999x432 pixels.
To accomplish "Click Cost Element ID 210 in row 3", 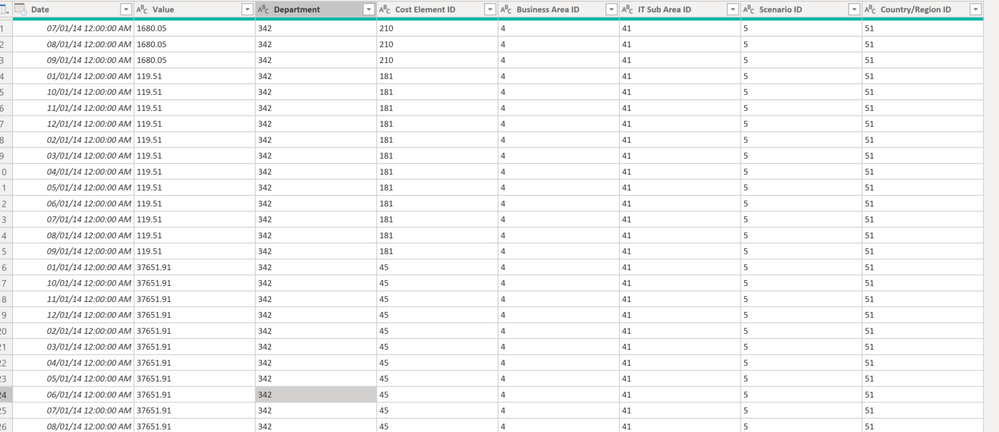I will [x=437, y=60].
